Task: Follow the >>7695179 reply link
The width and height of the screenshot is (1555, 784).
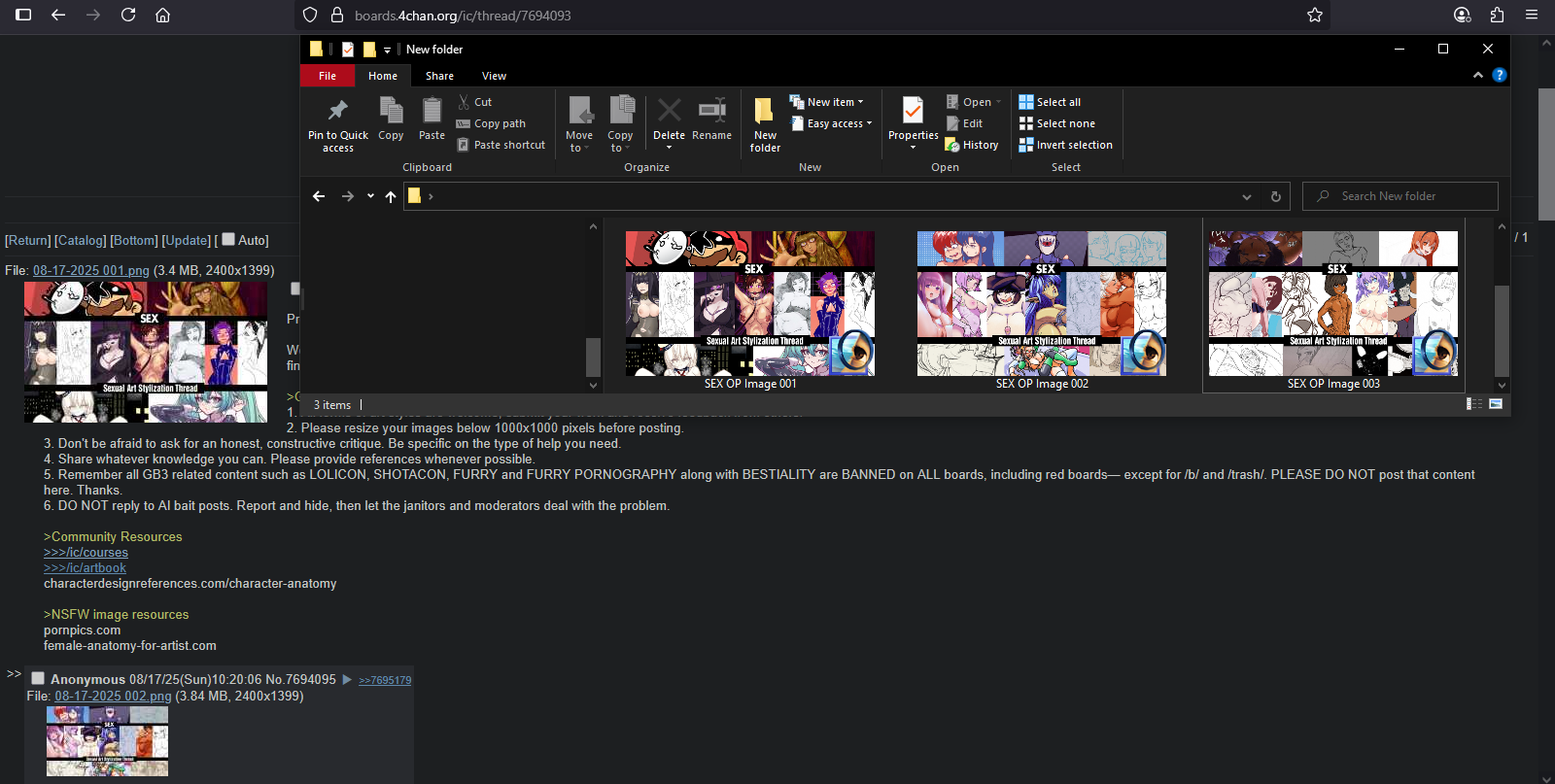Action: 385,680
